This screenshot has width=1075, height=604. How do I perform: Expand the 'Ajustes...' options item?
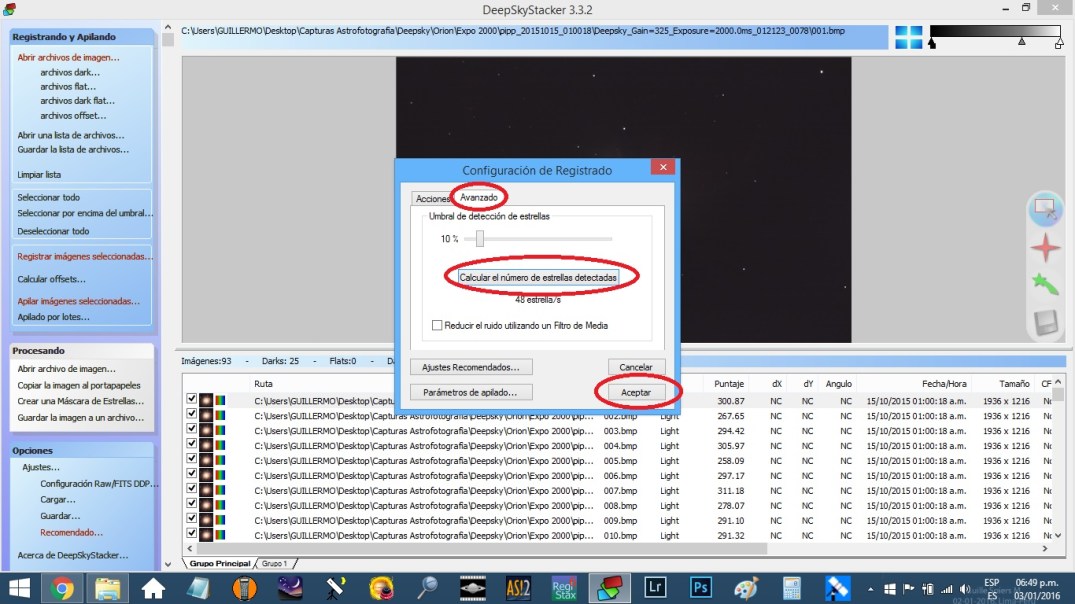click(x=41, y=467)
